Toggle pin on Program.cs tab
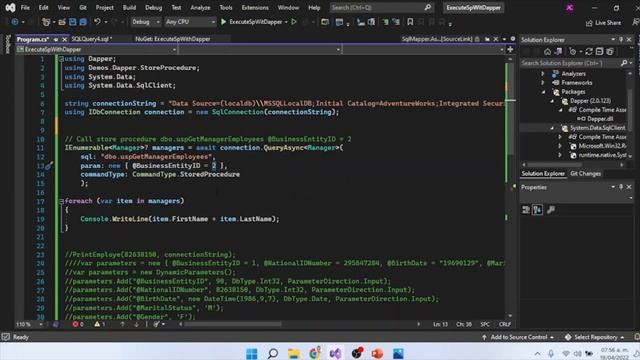This screenshot has height=360, width=640. pos(56,40)
